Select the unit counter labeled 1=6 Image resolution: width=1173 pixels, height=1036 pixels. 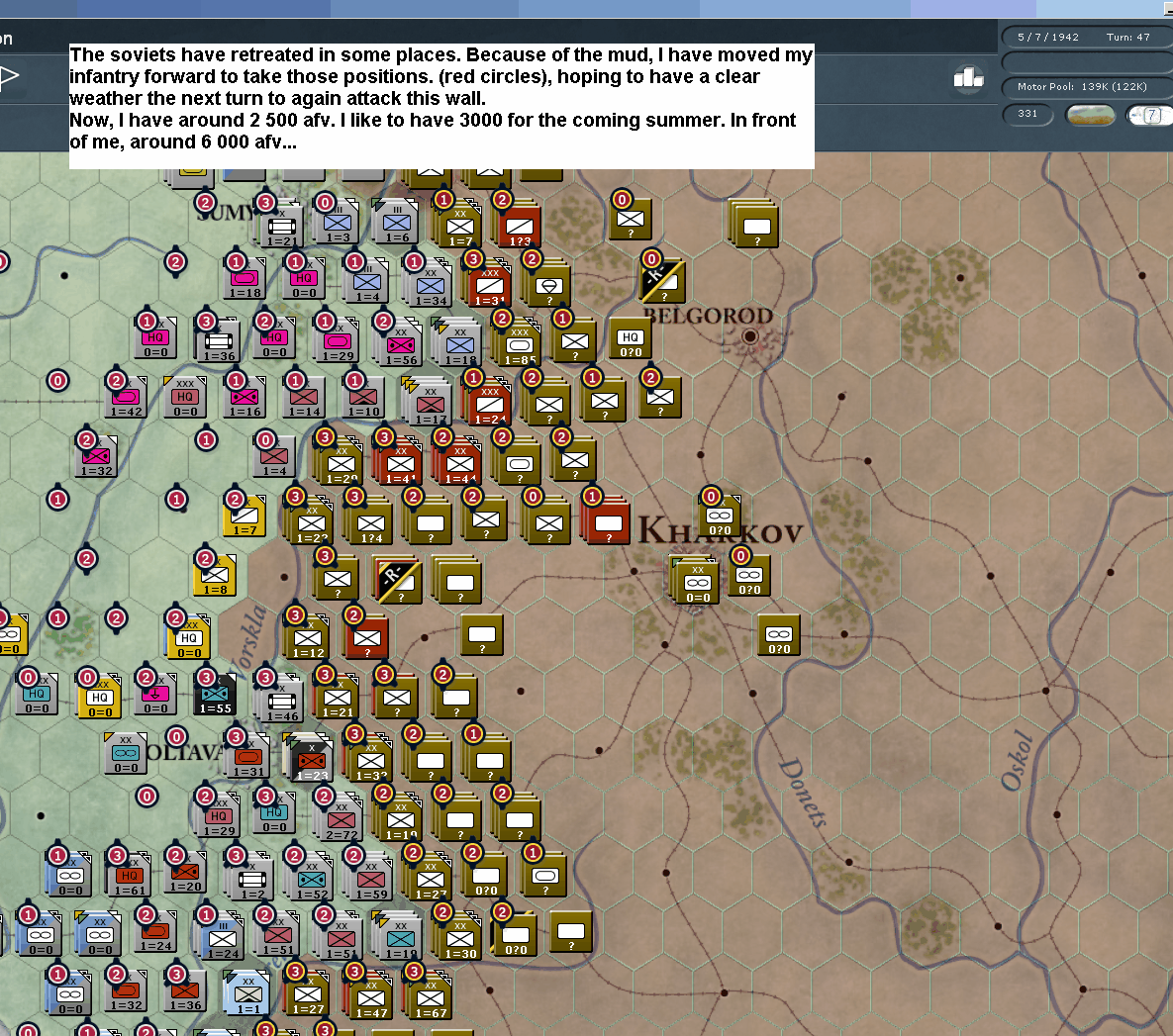397,224
